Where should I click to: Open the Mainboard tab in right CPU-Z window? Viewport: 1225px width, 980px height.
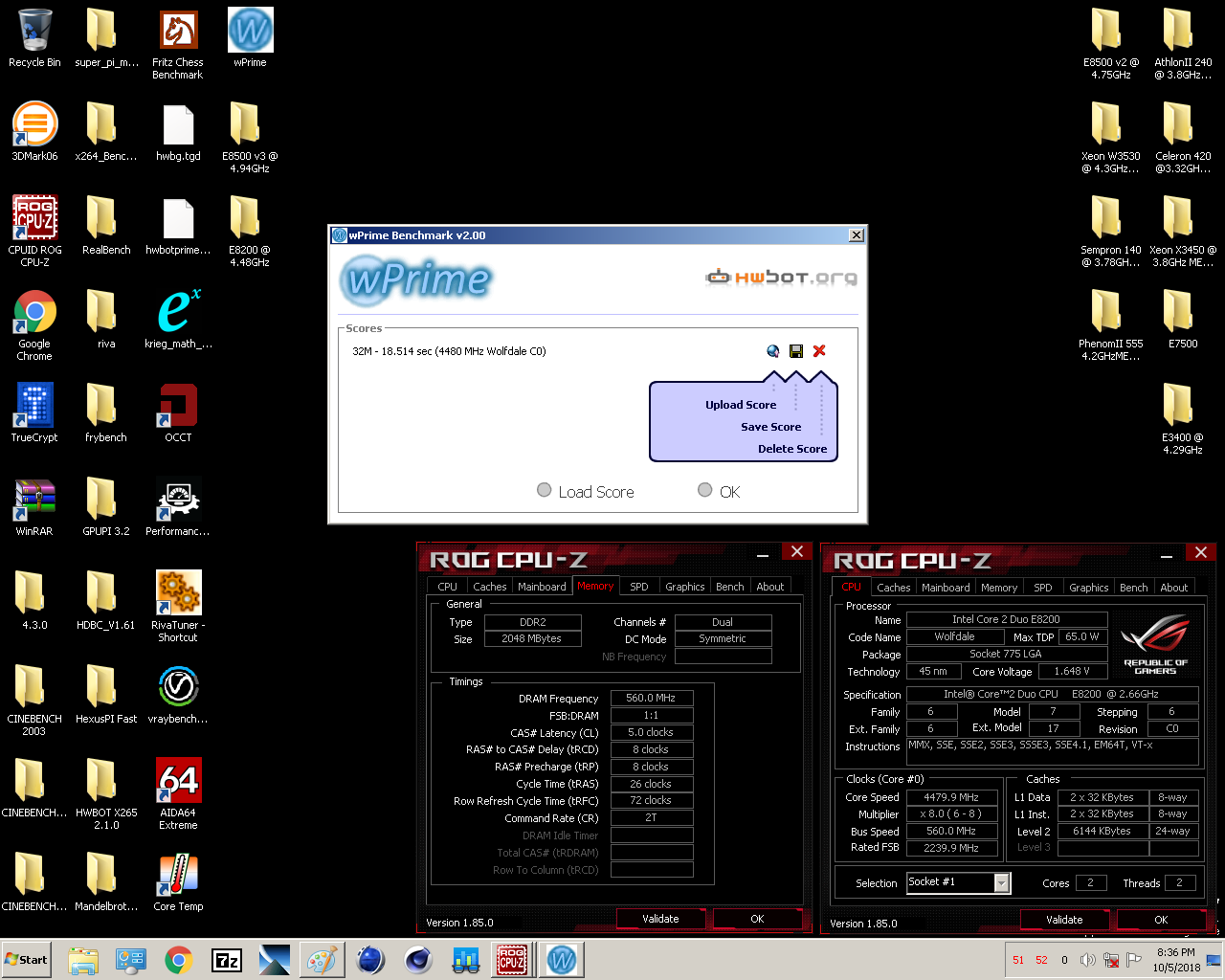[x=946, y=588]
